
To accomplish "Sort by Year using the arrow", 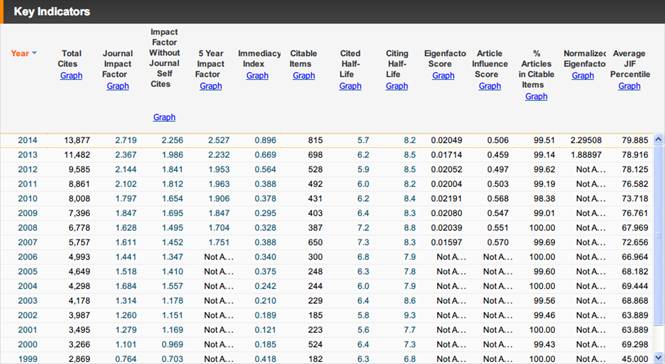I will (34, 53).
